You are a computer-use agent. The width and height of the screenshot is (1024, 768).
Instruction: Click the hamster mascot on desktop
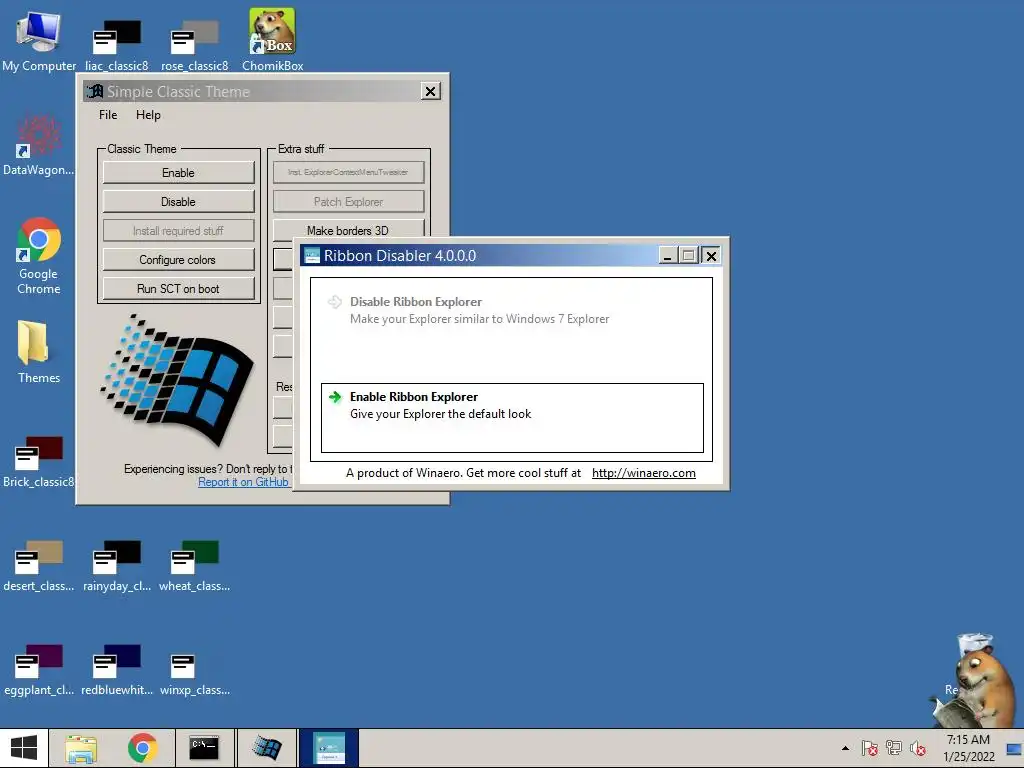pos(974,680)
